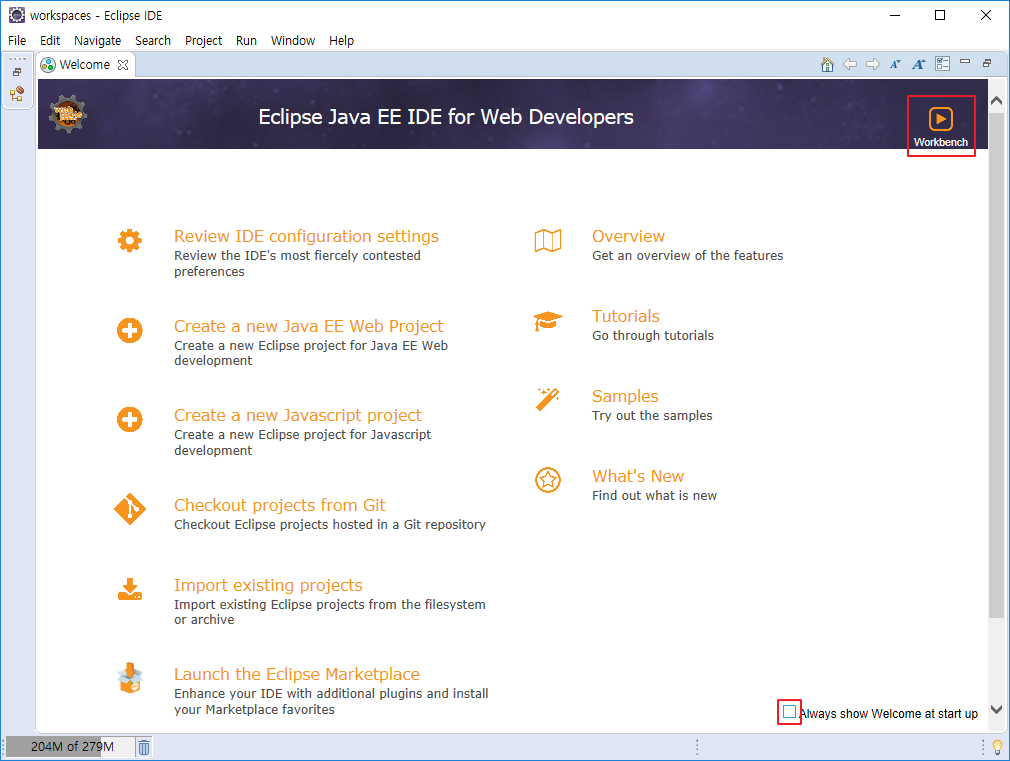Click the Eclipse Marketplace box icon

(x=130, y=679)
